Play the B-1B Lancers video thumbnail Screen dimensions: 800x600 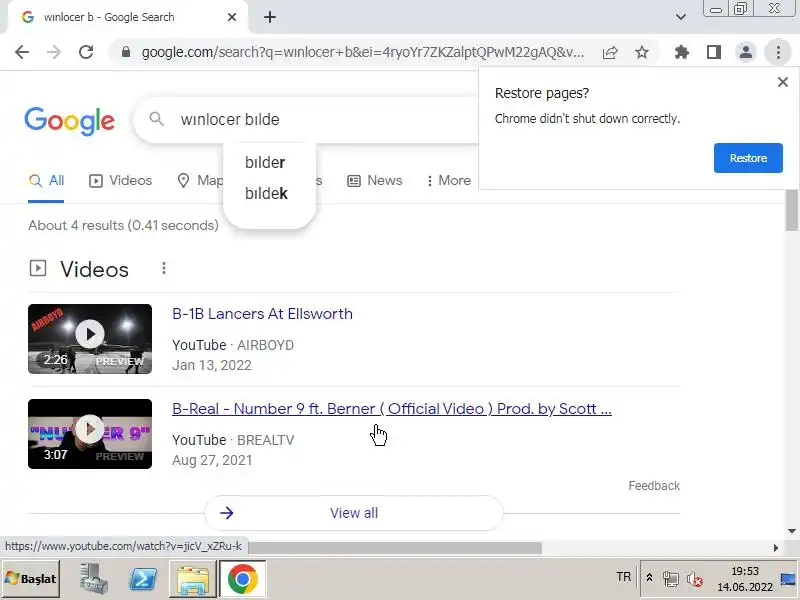90,339
